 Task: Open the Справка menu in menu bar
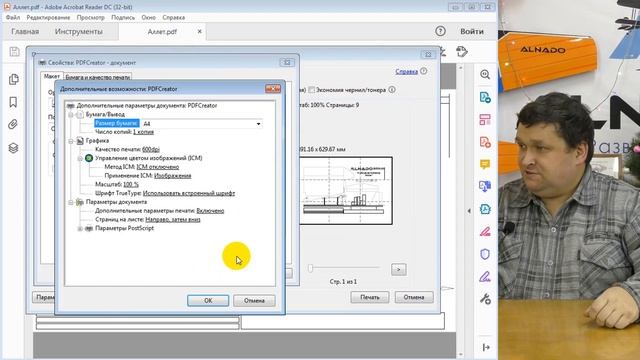tap(173, 18)
